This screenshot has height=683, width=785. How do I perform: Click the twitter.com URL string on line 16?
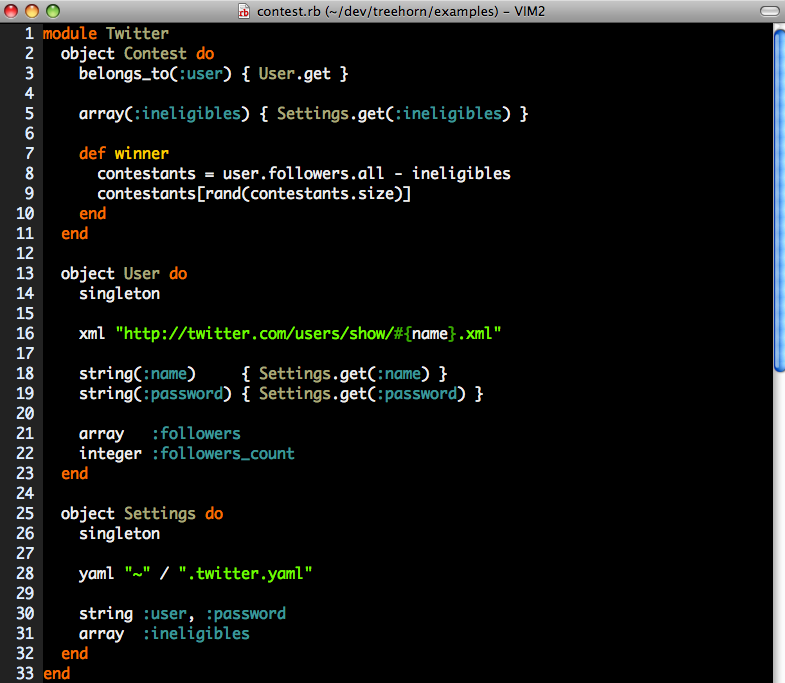308,334
